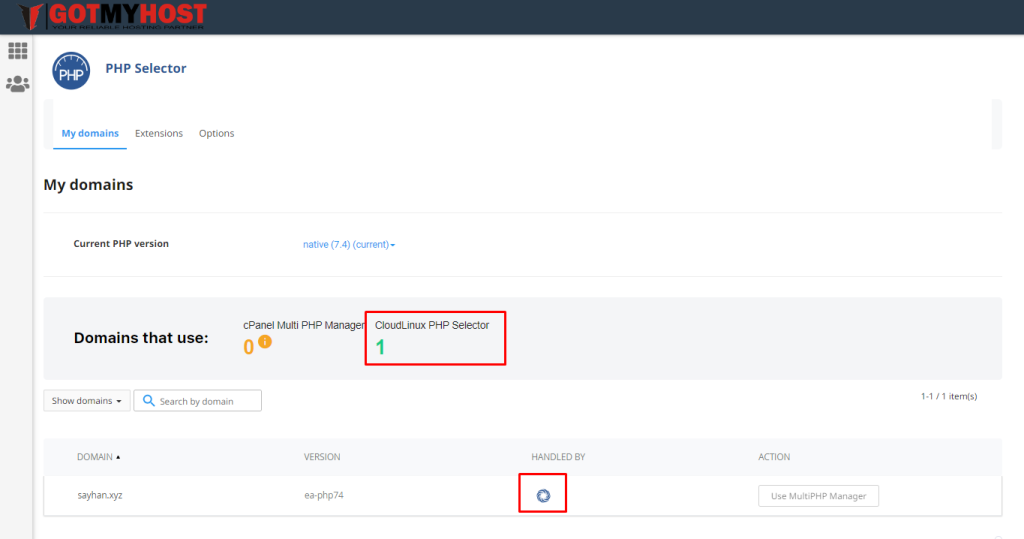Click the VERSION column header
1024x539 pixels.
322,457
